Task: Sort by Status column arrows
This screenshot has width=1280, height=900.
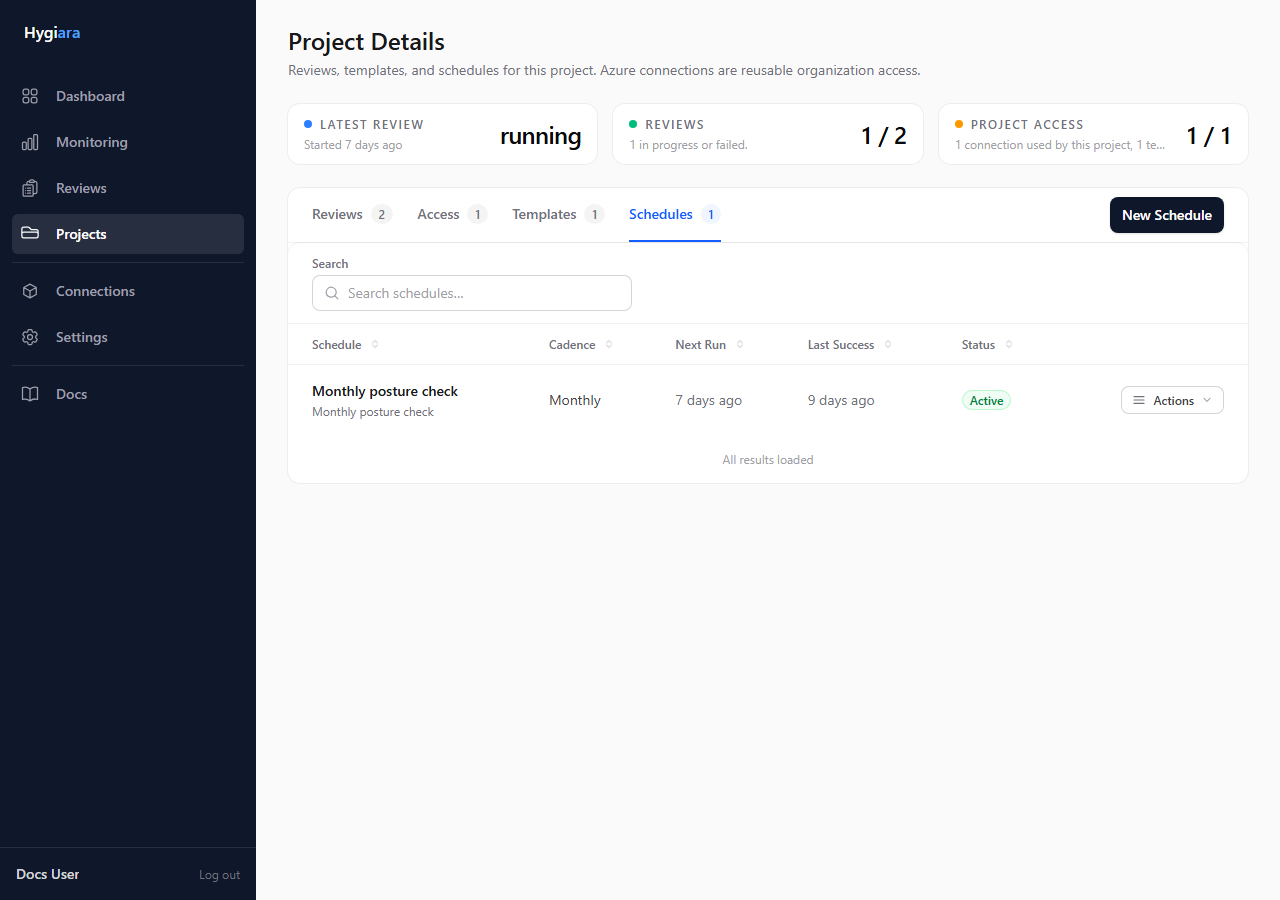Action: tap(1009, 344)
